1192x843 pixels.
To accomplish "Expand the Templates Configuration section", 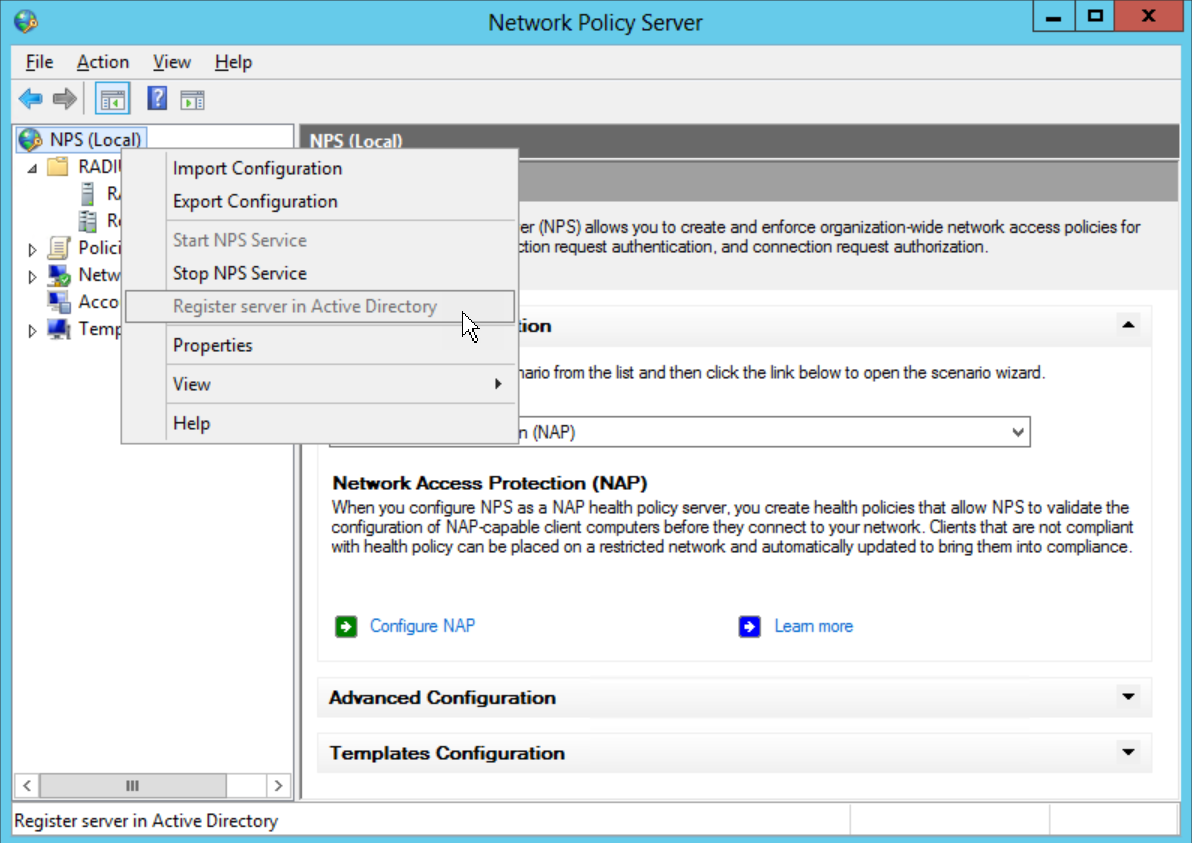I will (1128, 752).
